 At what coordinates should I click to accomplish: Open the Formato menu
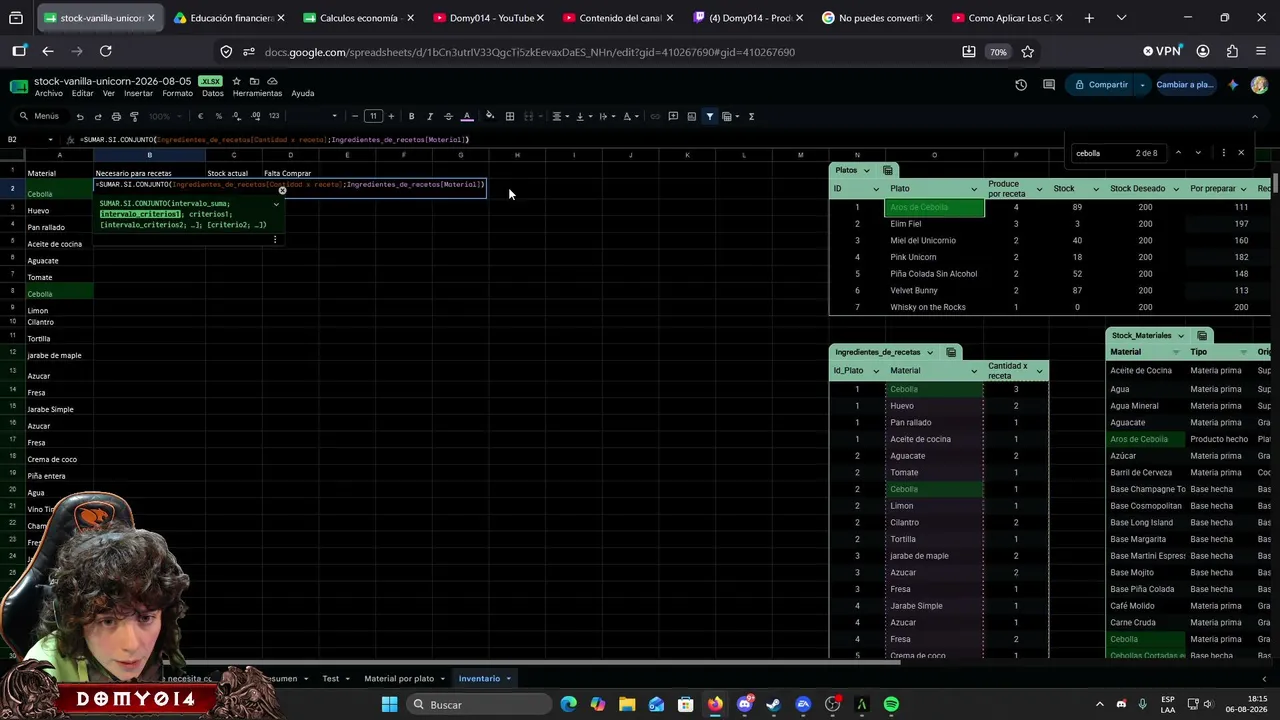click(177, 93)
